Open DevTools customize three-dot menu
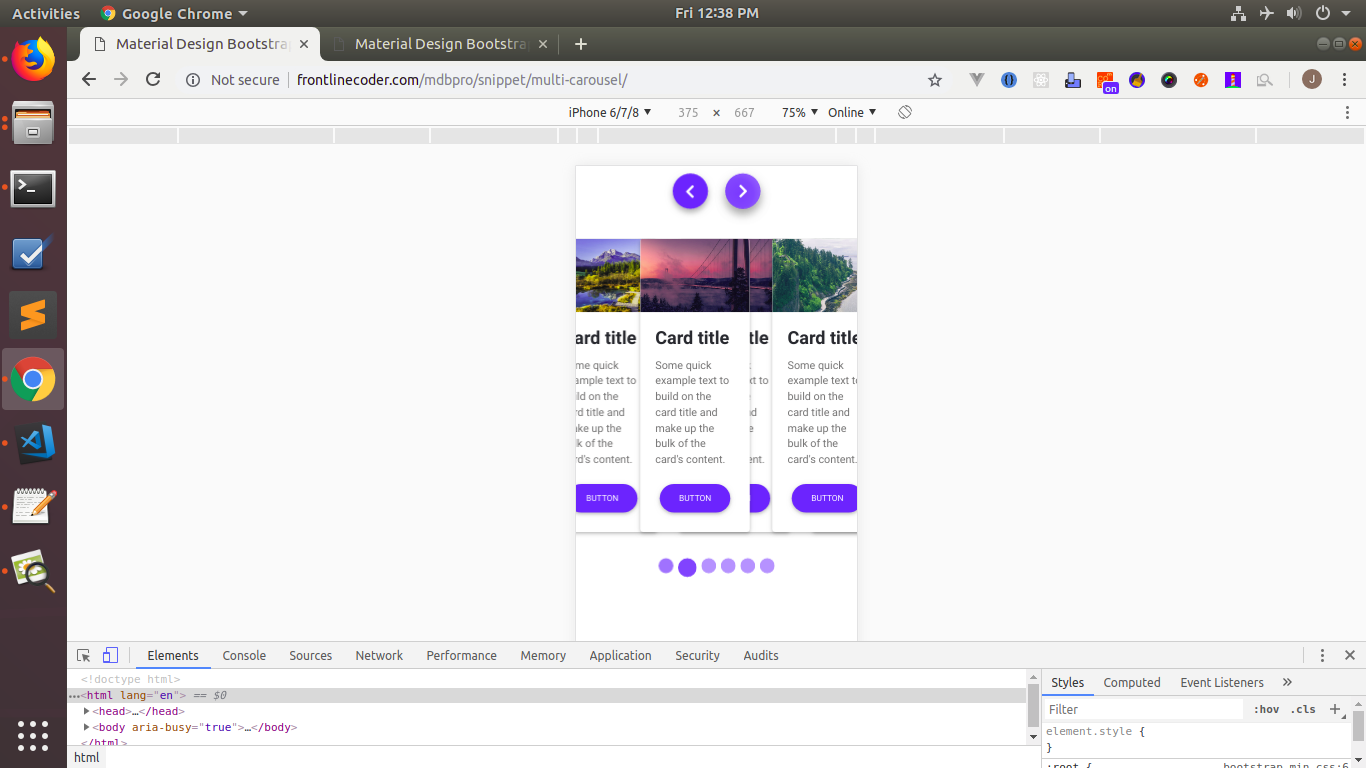The image size is (1366, 768). point(1322,656)
